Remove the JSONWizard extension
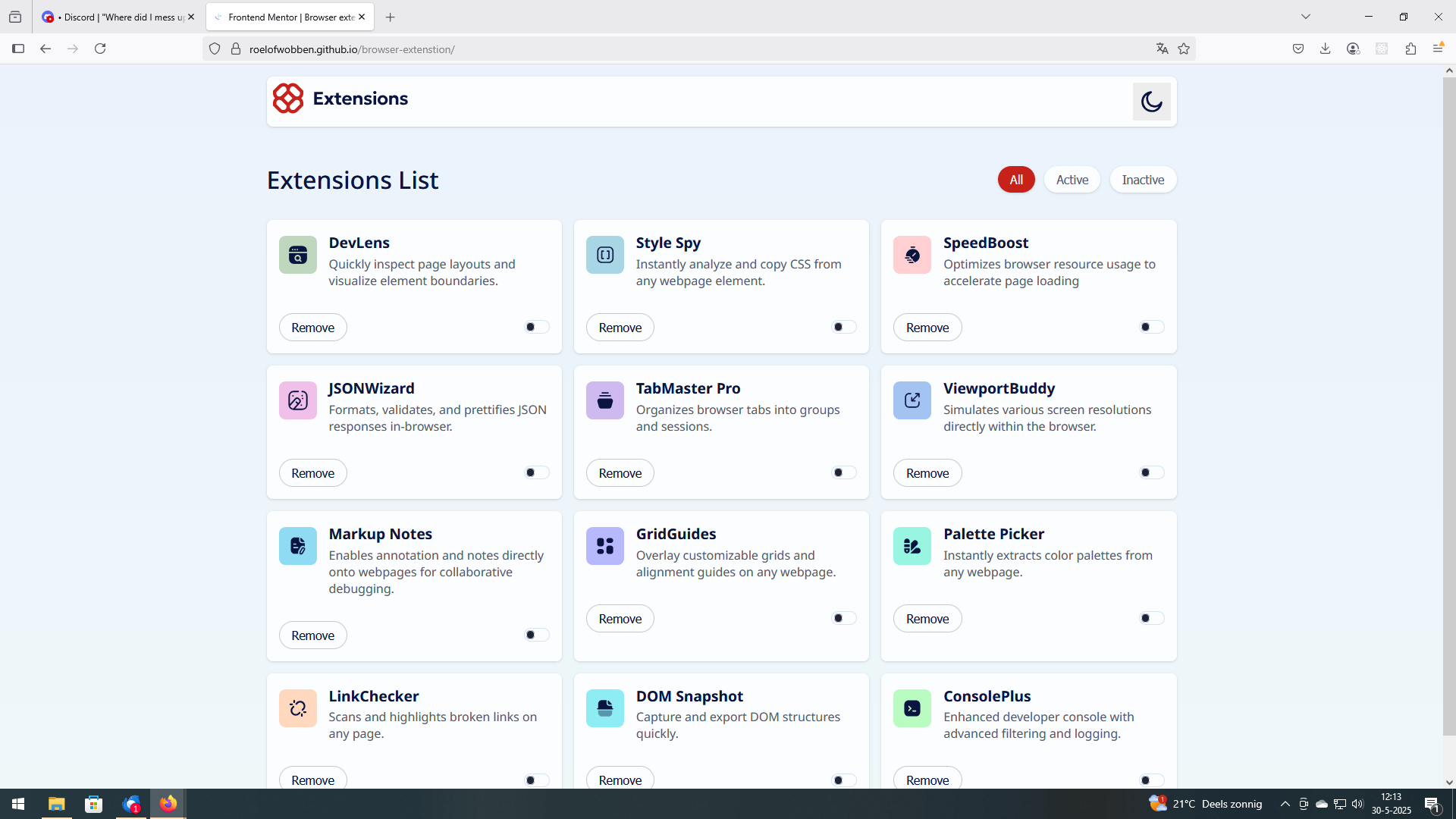 (x=312, y=473)
